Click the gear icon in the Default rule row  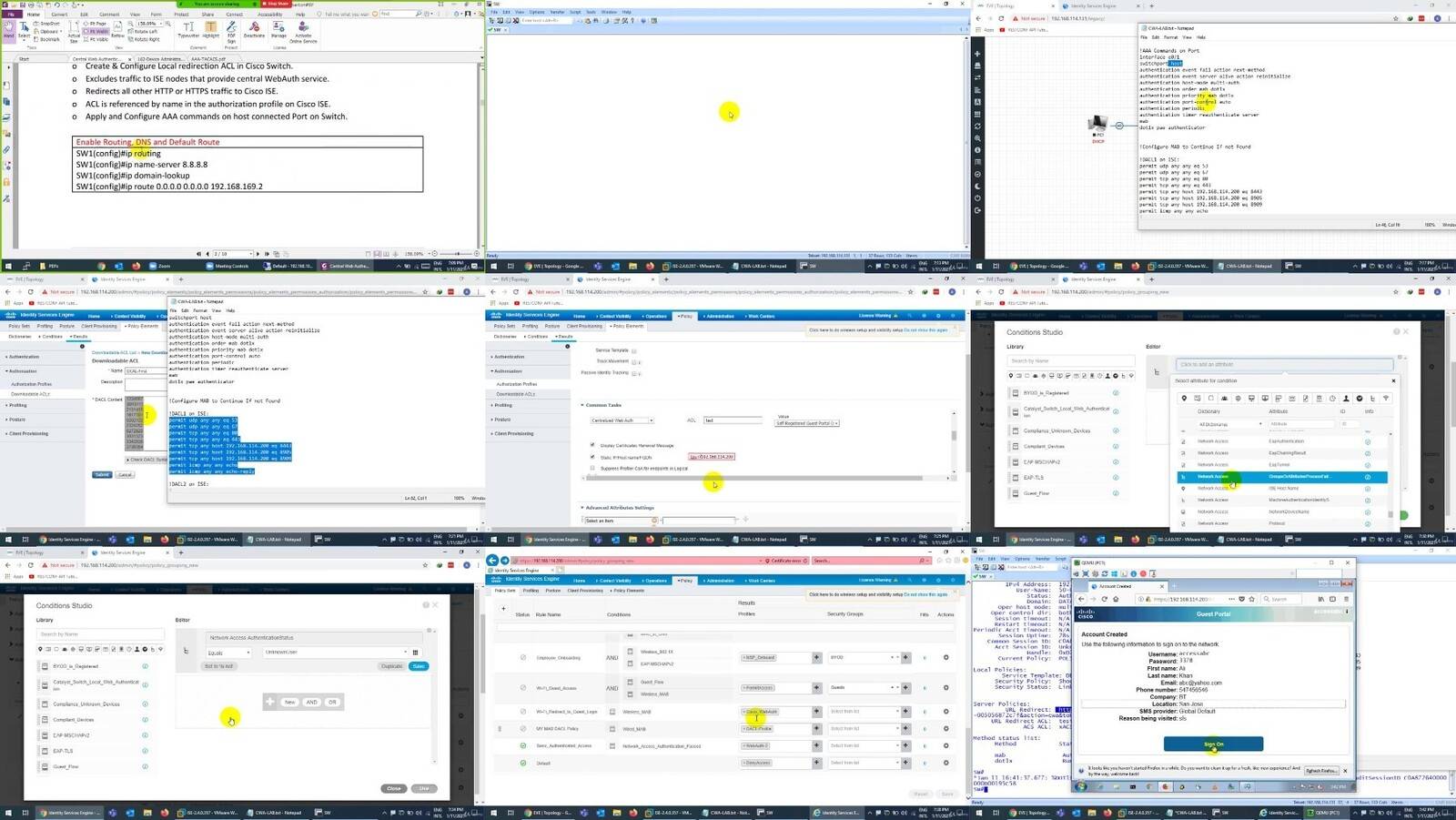(945, 763)
